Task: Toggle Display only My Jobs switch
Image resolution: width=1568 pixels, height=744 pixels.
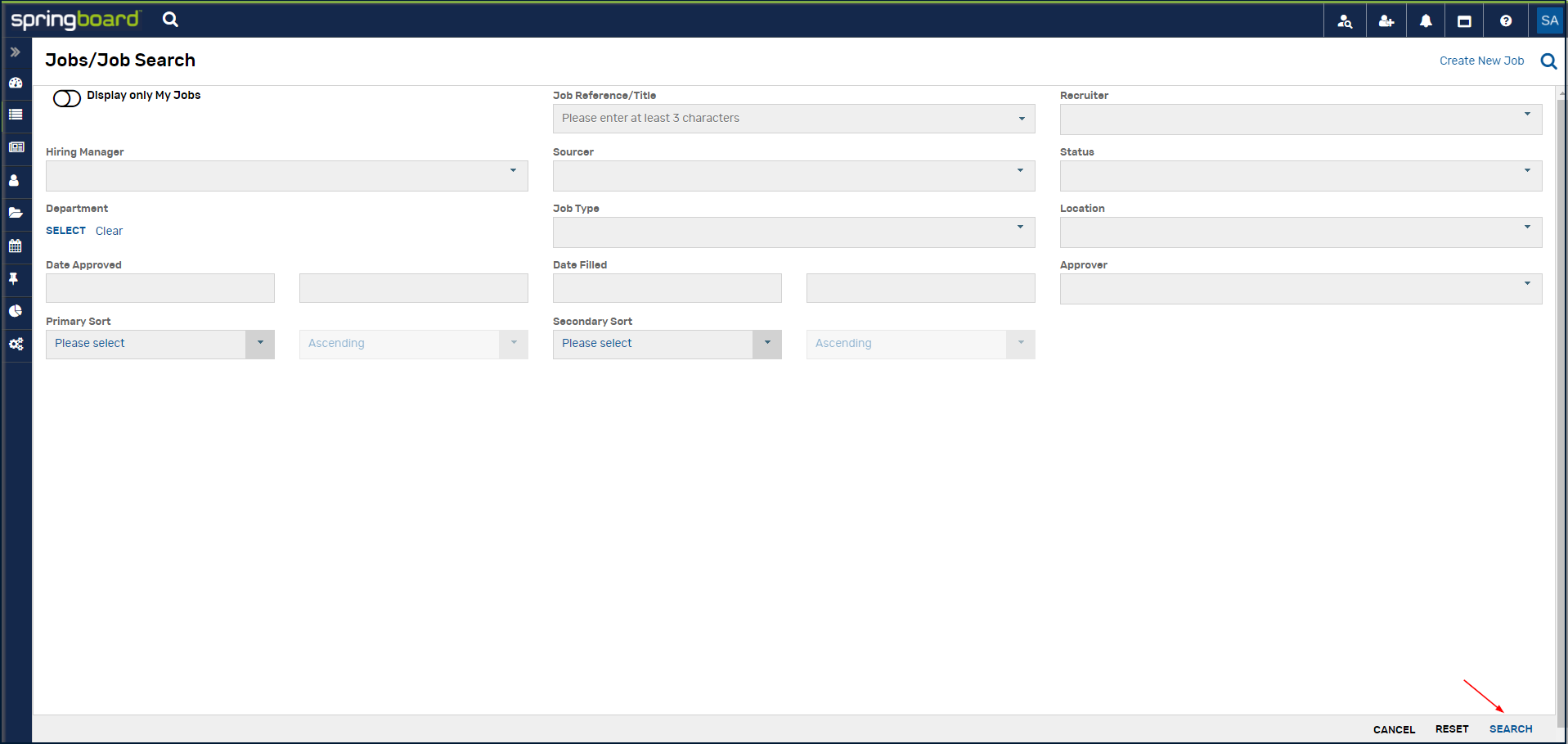Action: click(67, 98)
